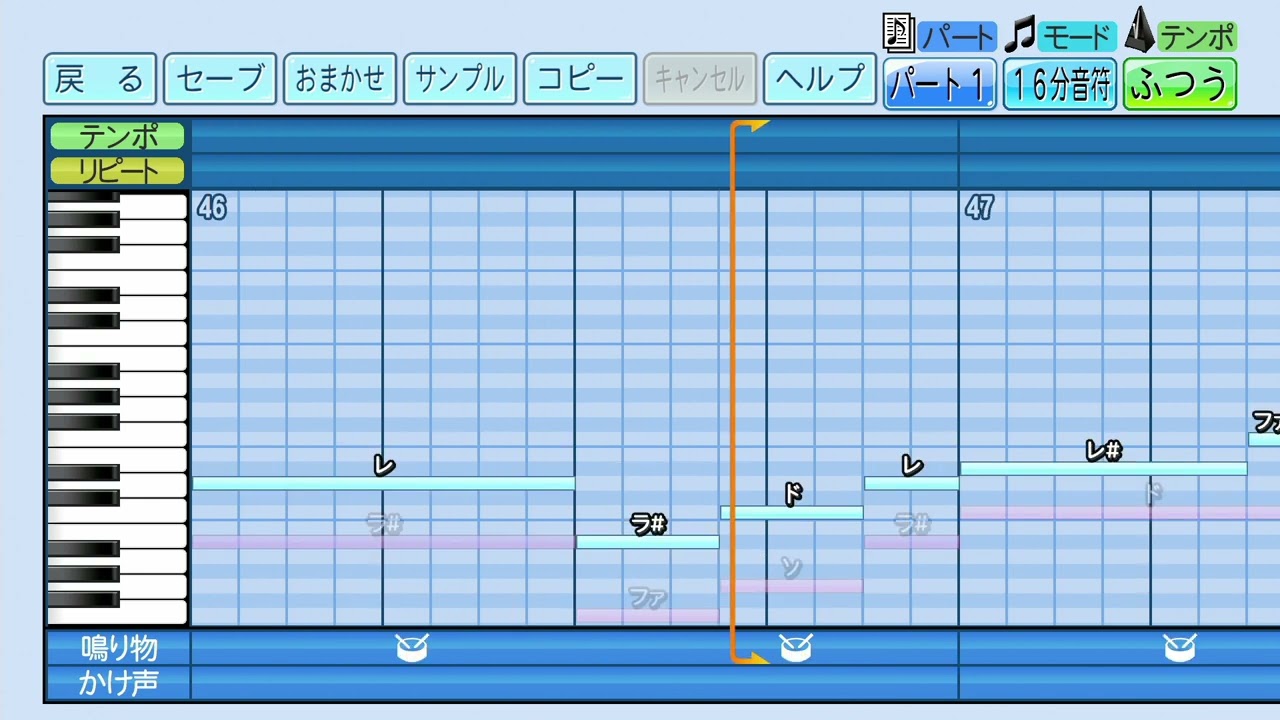Click the orange playhead bottom marker
This screenshot has width=1280, height=720.
(x=752, y=657)
